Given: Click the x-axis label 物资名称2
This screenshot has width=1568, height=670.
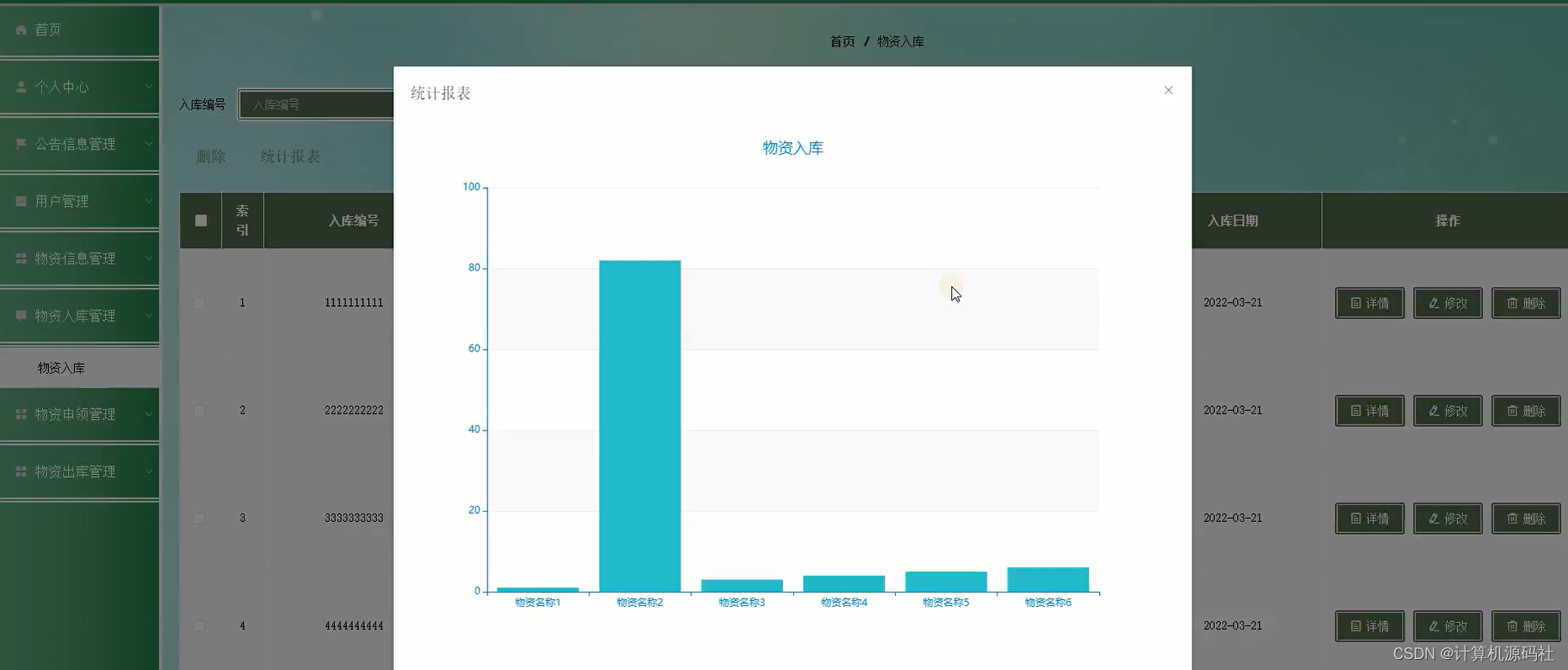Looking at the screenshot, I should (639, 603).
